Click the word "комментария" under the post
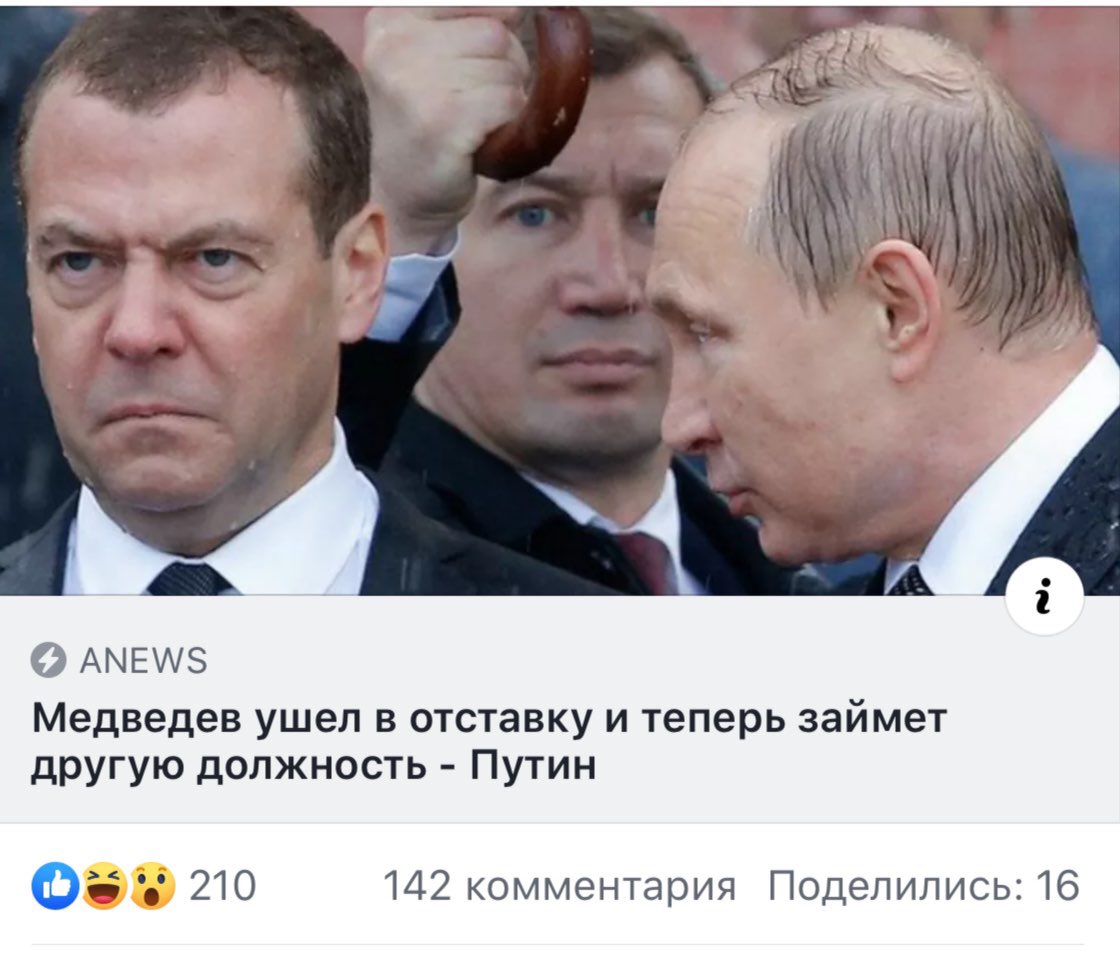 click(x=600, y=887)
